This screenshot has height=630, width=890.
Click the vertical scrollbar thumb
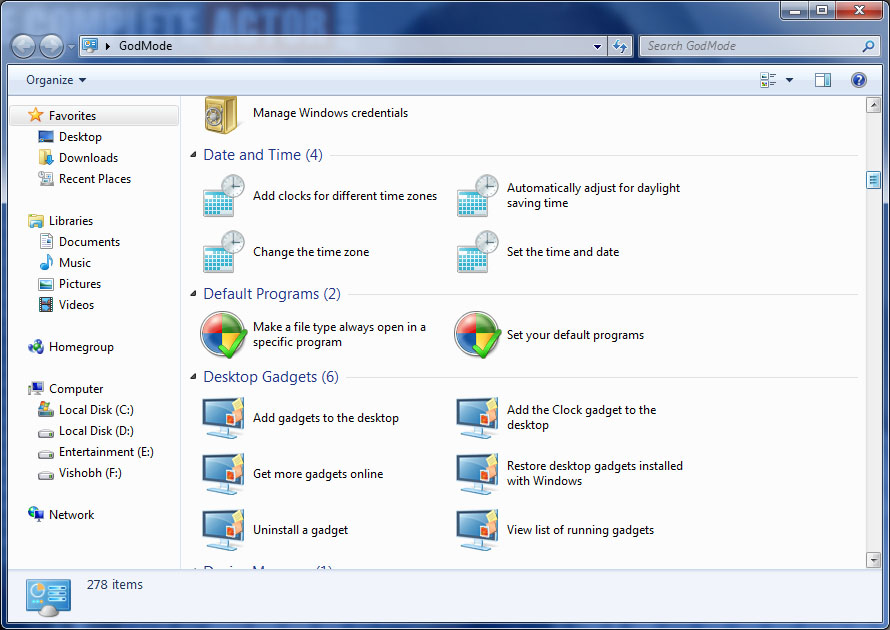click(x=873, y=180)
